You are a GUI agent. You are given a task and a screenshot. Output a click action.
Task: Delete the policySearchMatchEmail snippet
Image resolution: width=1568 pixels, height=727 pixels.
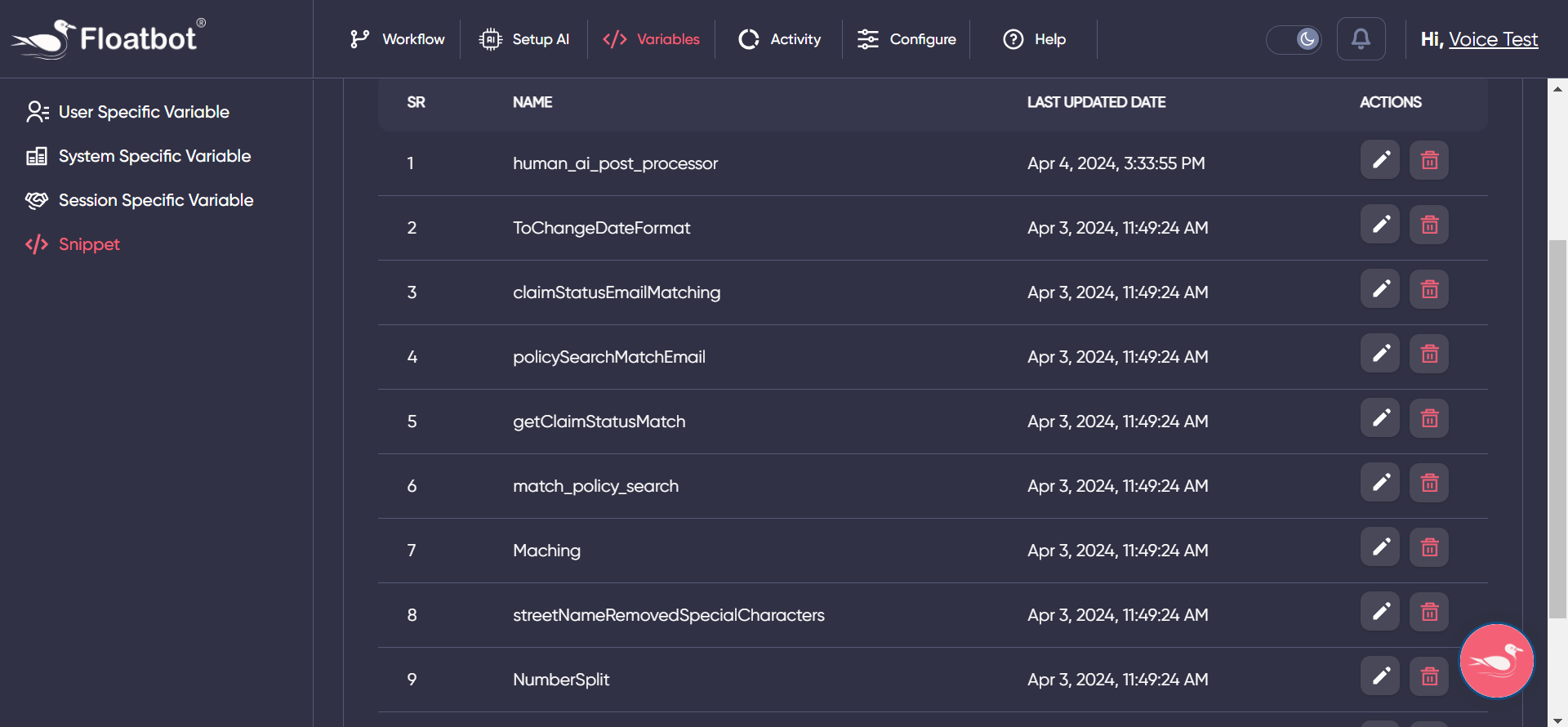click(1429, 354)
